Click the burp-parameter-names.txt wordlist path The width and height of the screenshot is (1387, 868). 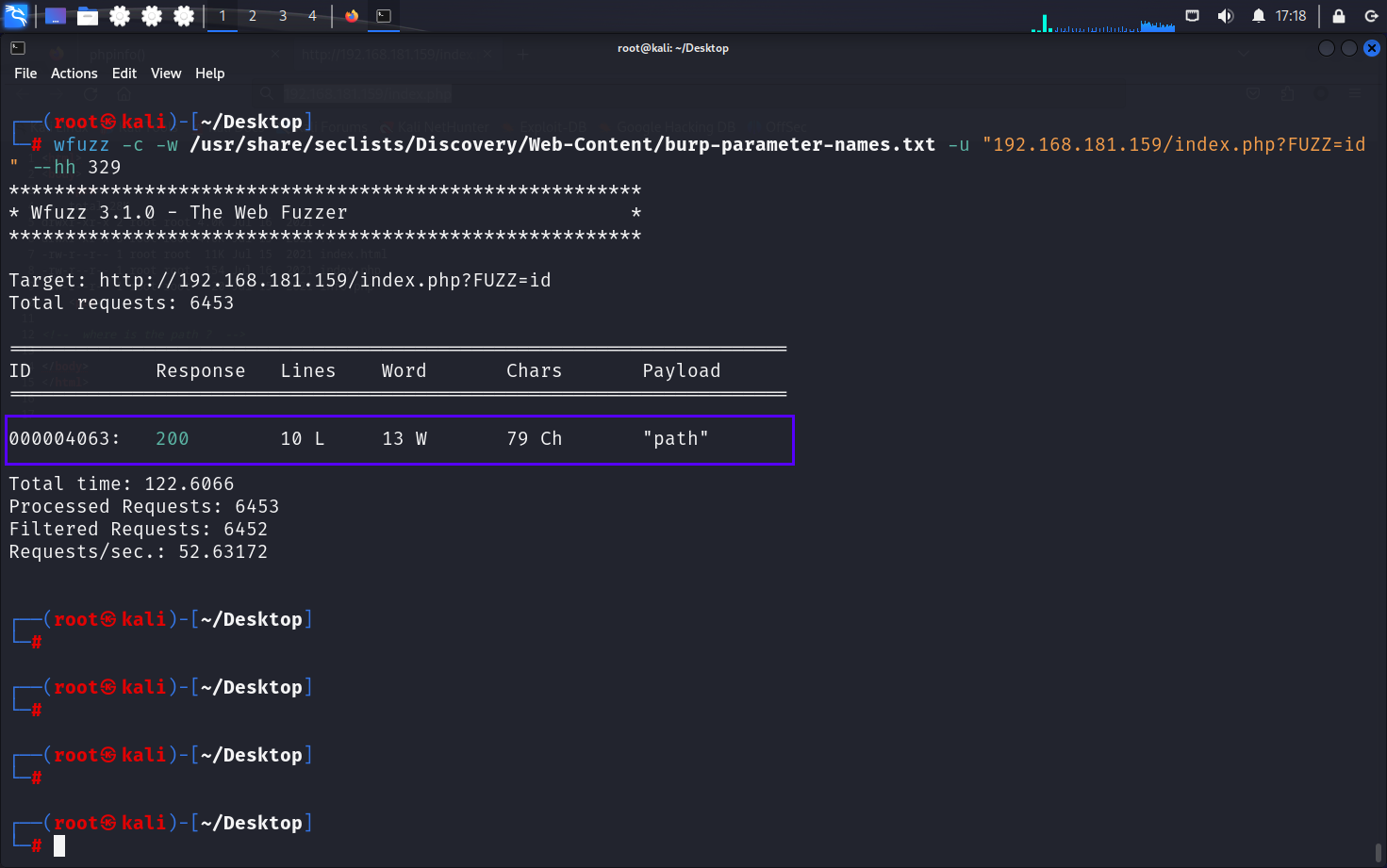click(x=563, y=144)
